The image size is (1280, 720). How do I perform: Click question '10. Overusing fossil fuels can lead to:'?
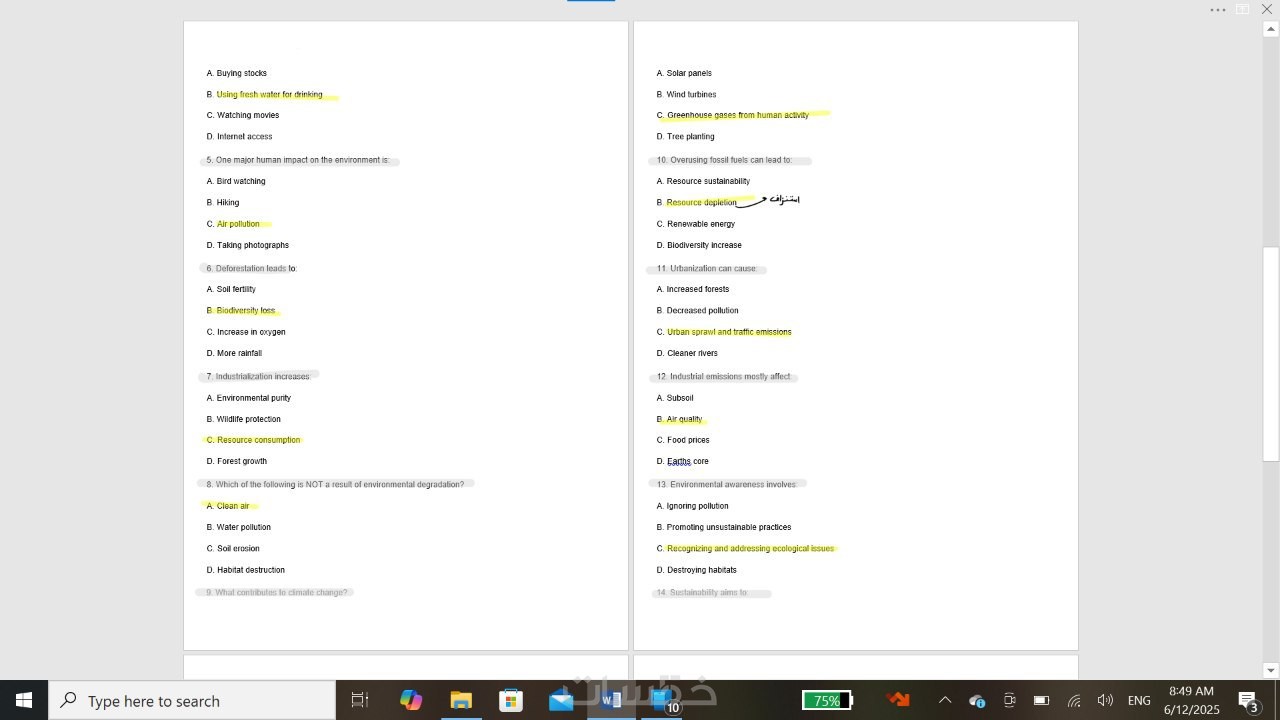[724, 160]
